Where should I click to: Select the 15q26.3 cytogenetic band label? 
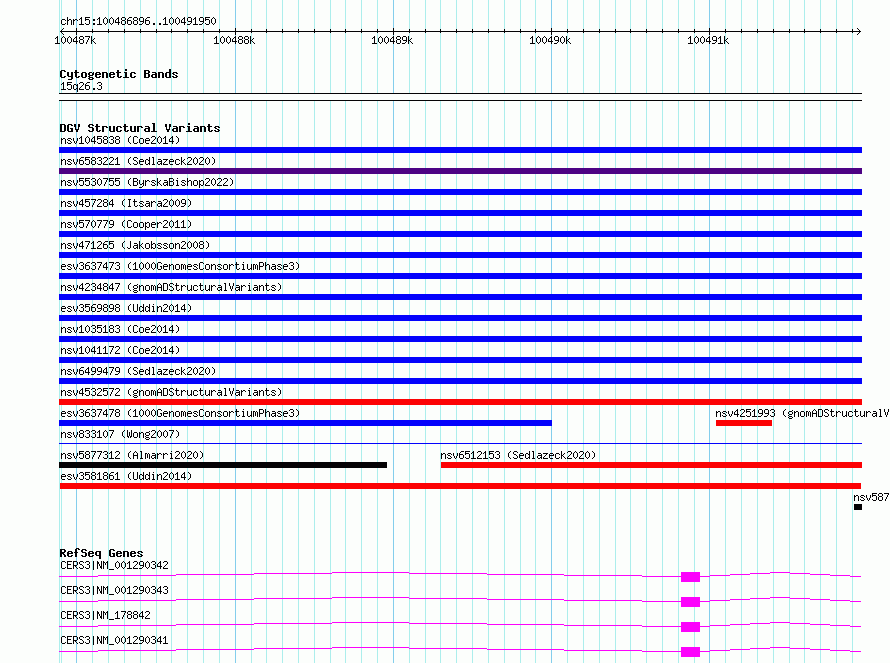81,86
